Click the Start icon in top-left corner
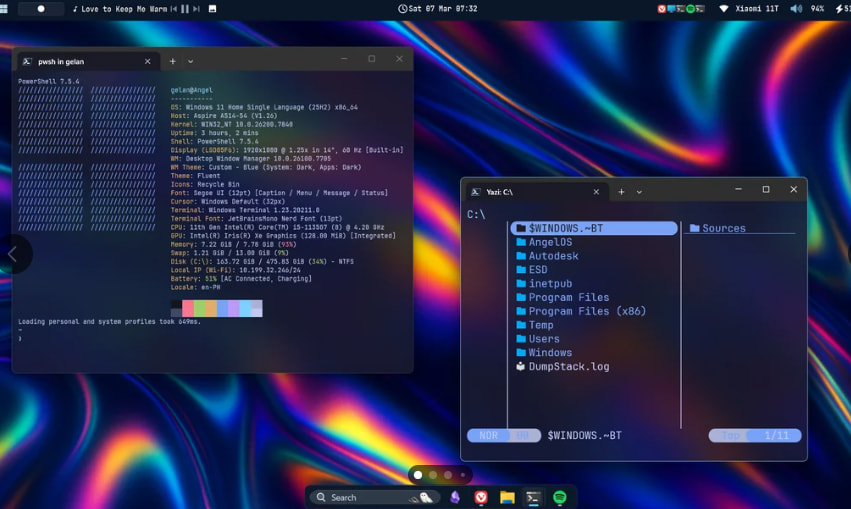Viewport: 851px width, 509px height. 4,8
